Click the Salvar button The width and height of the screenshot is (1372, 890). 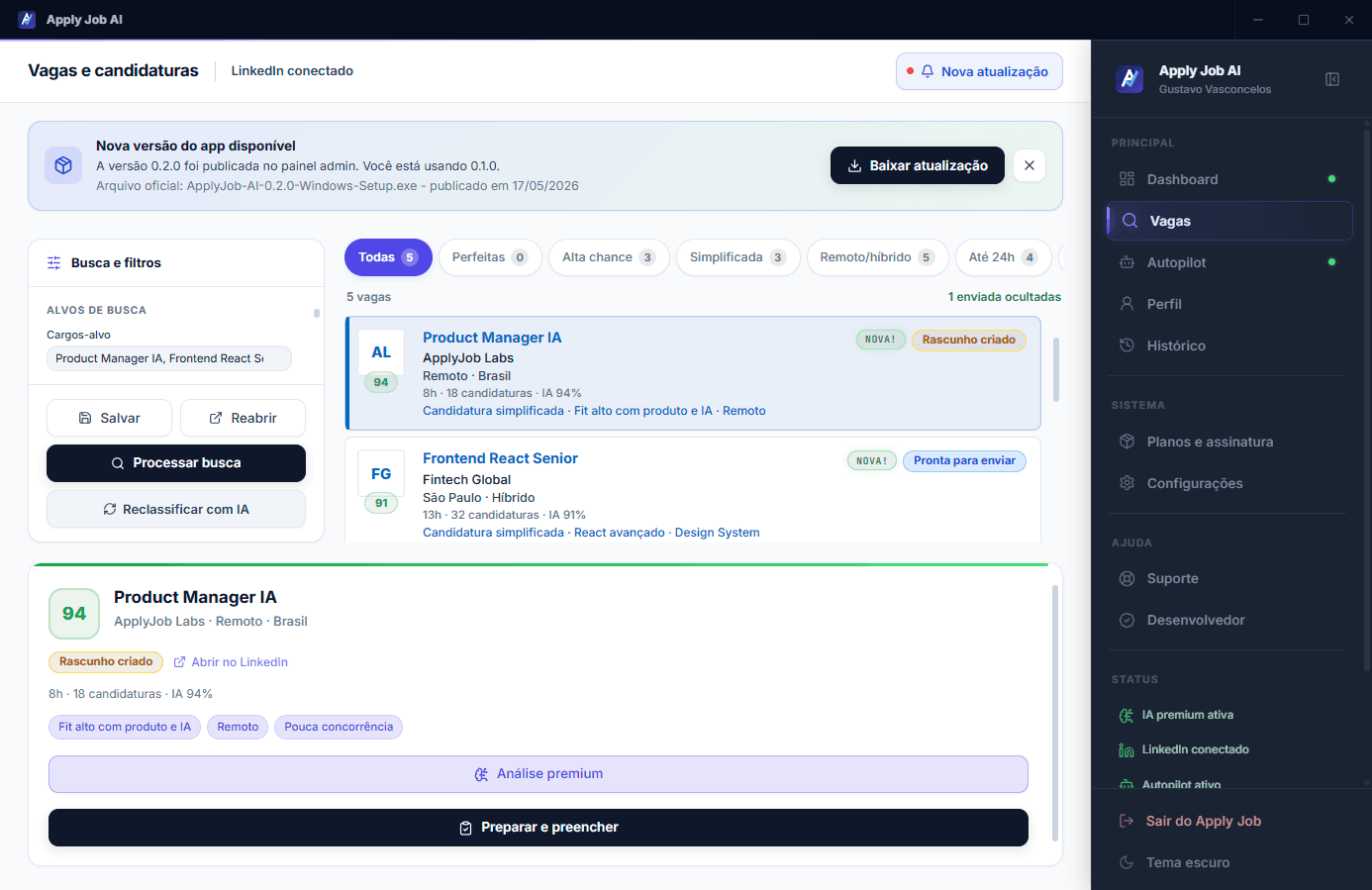pos(109,418)
